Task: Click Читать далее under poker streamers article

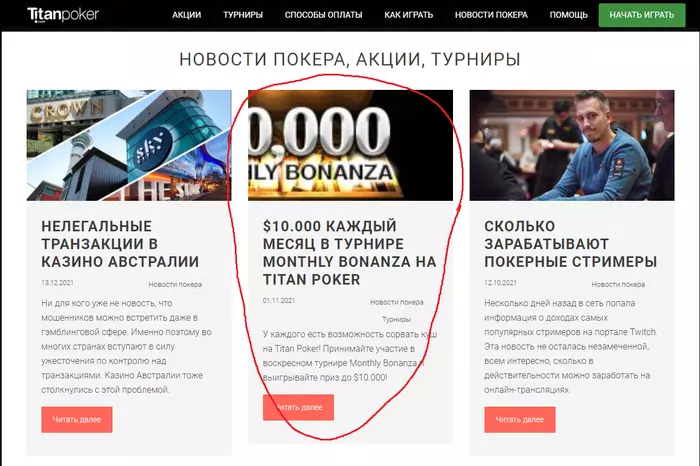Action: click(x=520, y=420)
